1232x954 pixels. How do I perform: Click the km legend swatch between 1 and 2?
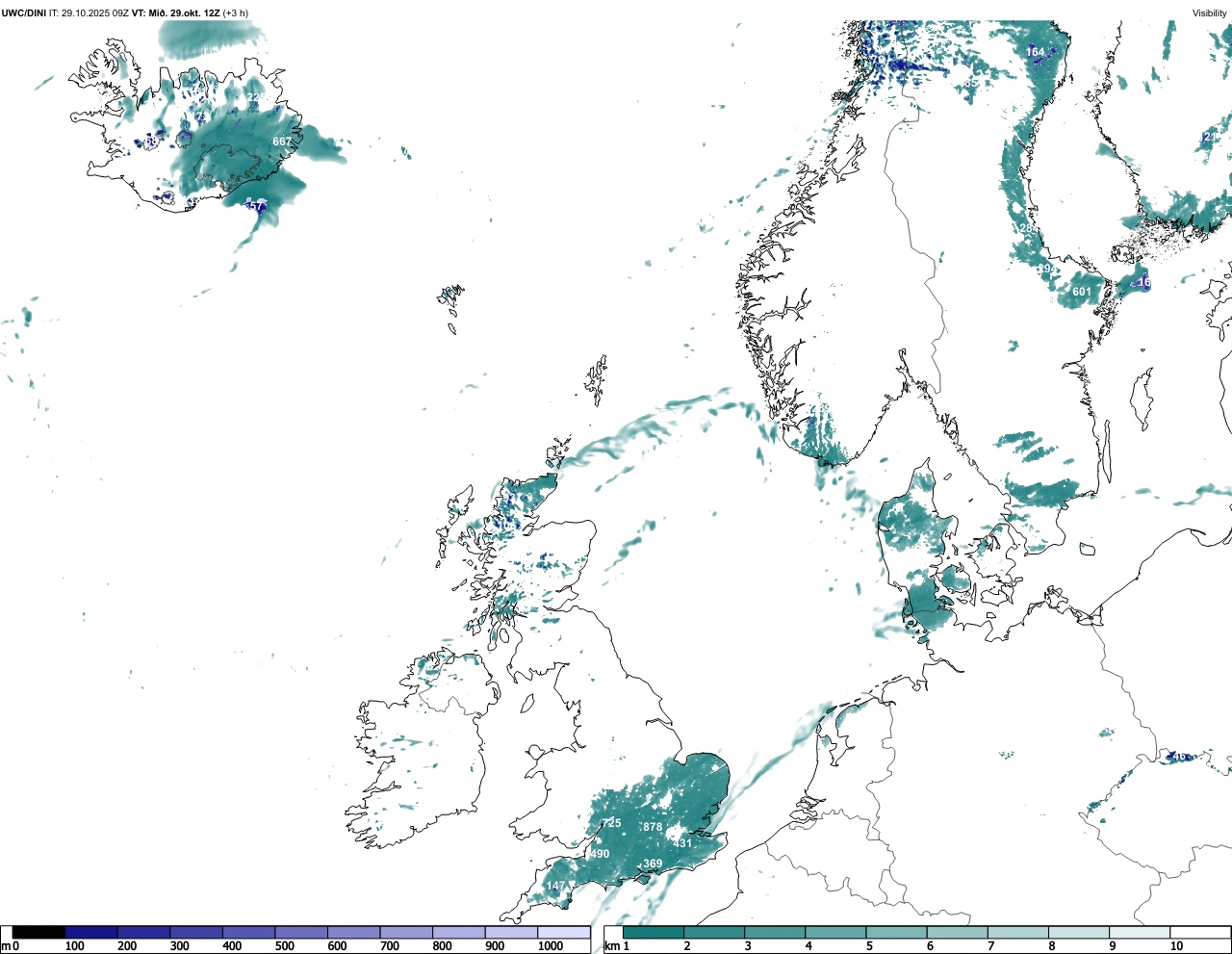pos(654,932)
